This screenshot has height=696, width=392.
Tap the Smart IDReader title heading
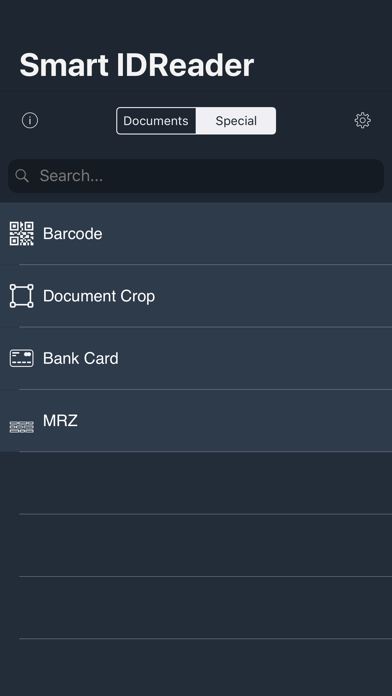pyautogui.click(x=137, y=65)
